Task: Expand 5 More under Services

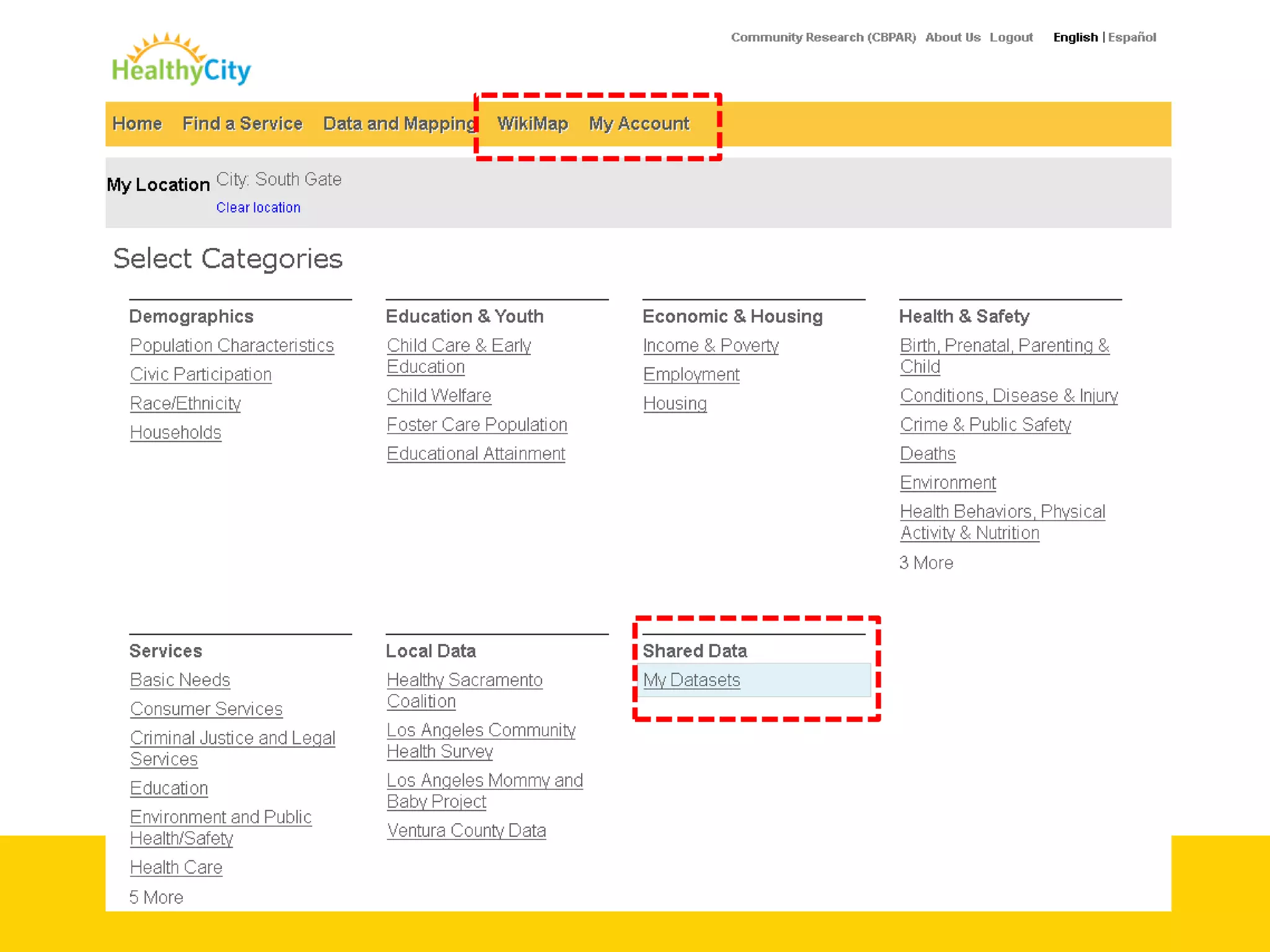Action: tap(156, 897)
